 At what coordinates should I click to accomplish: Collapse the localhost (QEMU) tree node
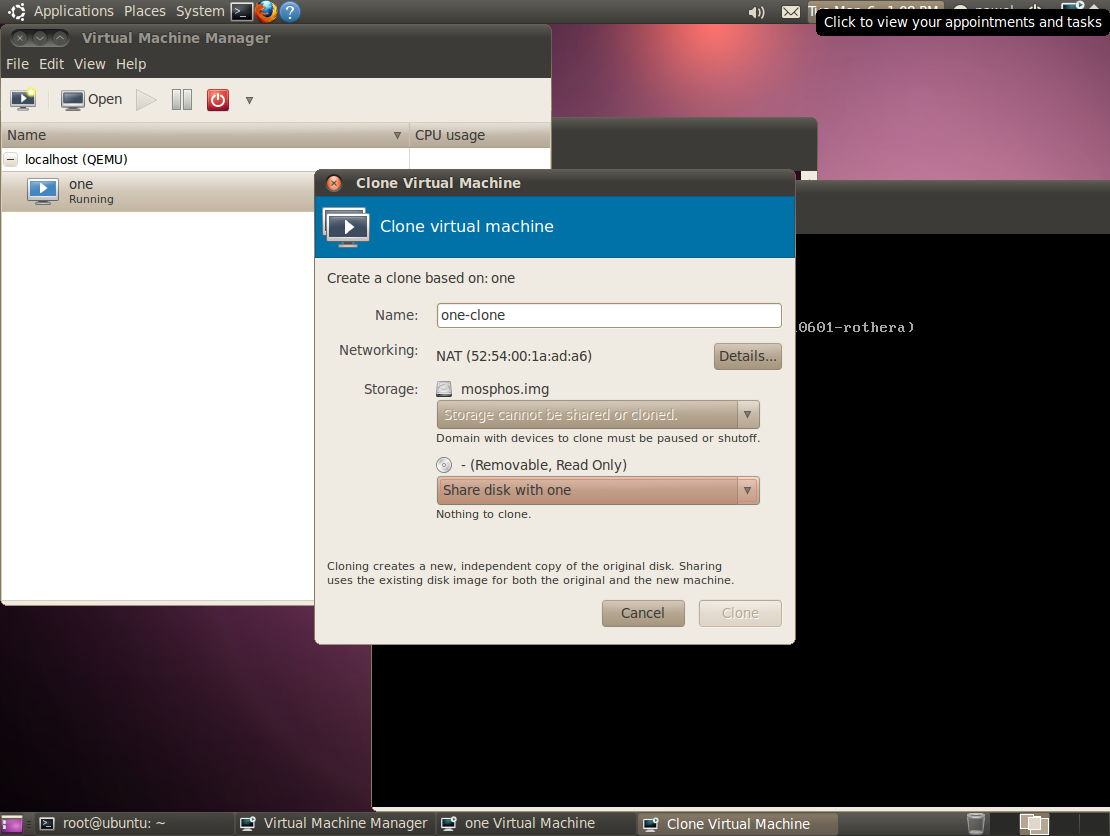pyautogui.click(x=11, y=159)
